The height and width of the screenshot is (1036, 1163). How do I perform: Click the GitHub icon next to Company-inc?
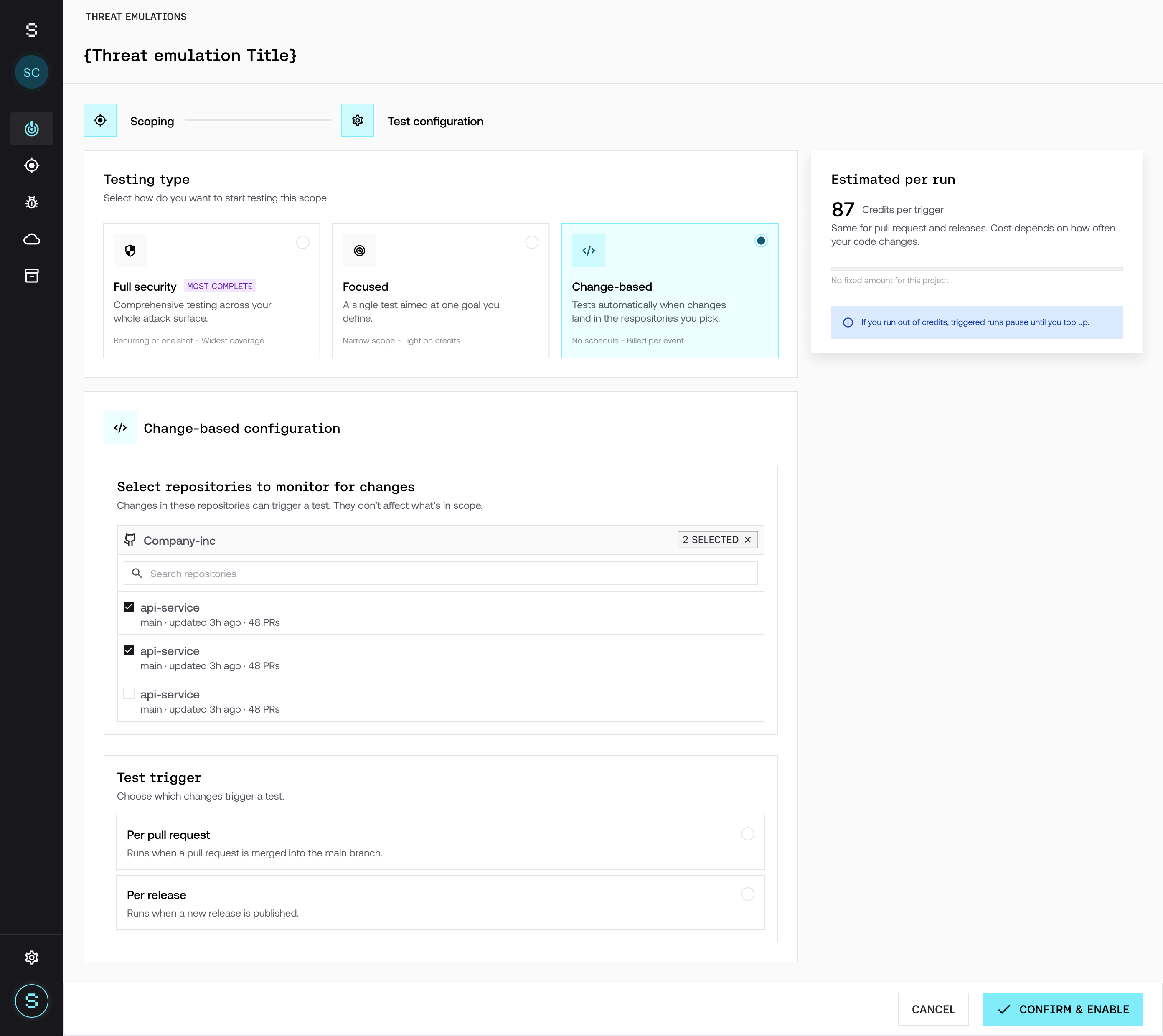[130, 540]
